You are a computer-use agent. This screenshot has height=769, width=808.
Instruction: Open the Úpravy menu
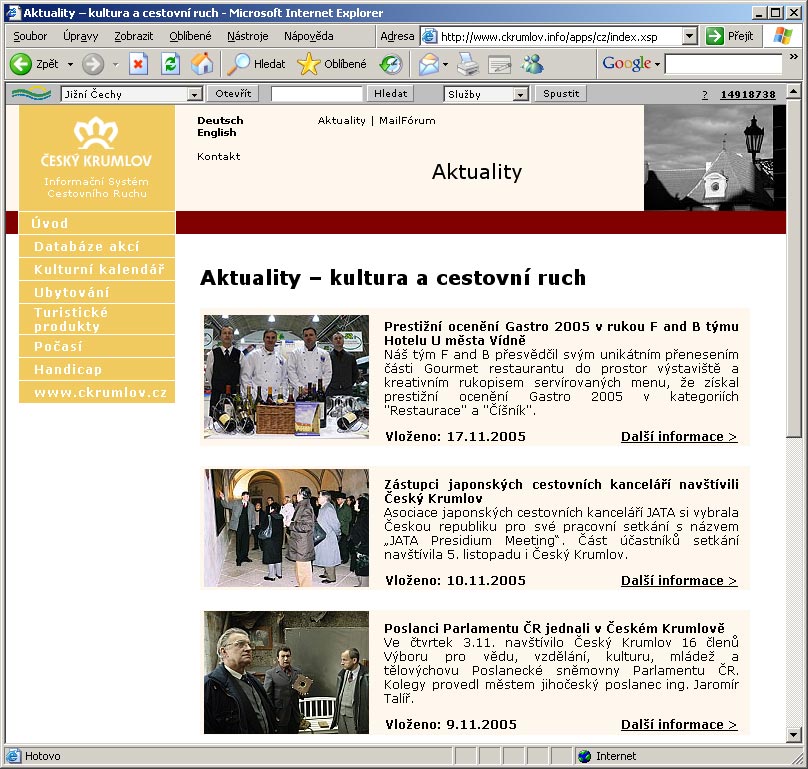(80, 36)
